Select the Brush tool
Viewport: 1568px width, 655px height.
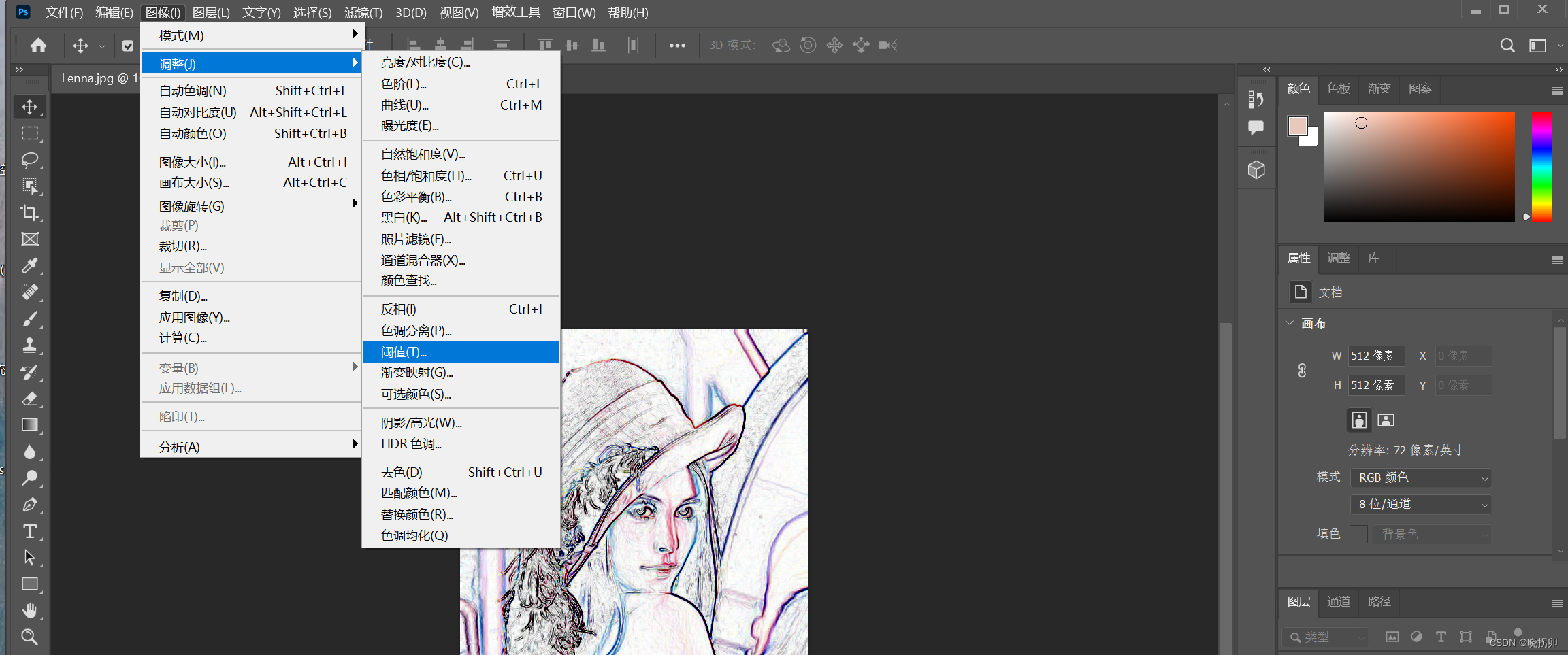click(x=29, y=319)
